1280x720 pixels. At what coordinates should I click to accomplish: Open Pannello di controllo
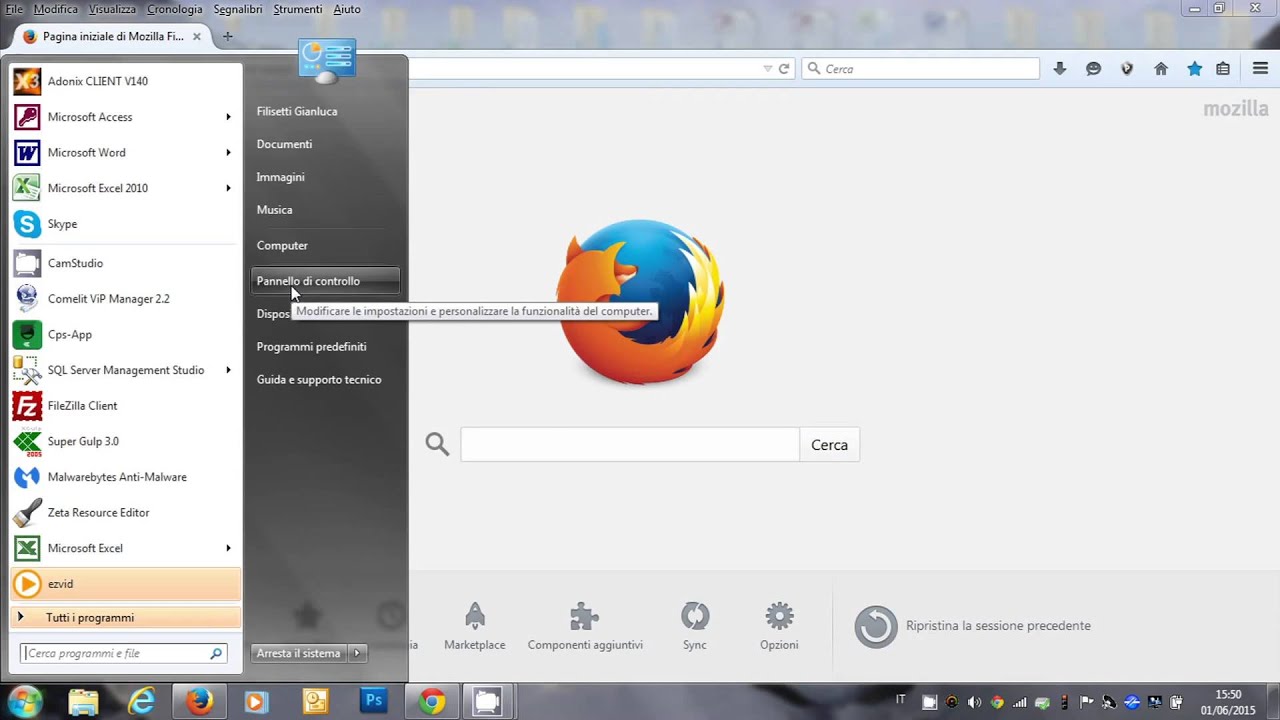(x=326, y=281)
